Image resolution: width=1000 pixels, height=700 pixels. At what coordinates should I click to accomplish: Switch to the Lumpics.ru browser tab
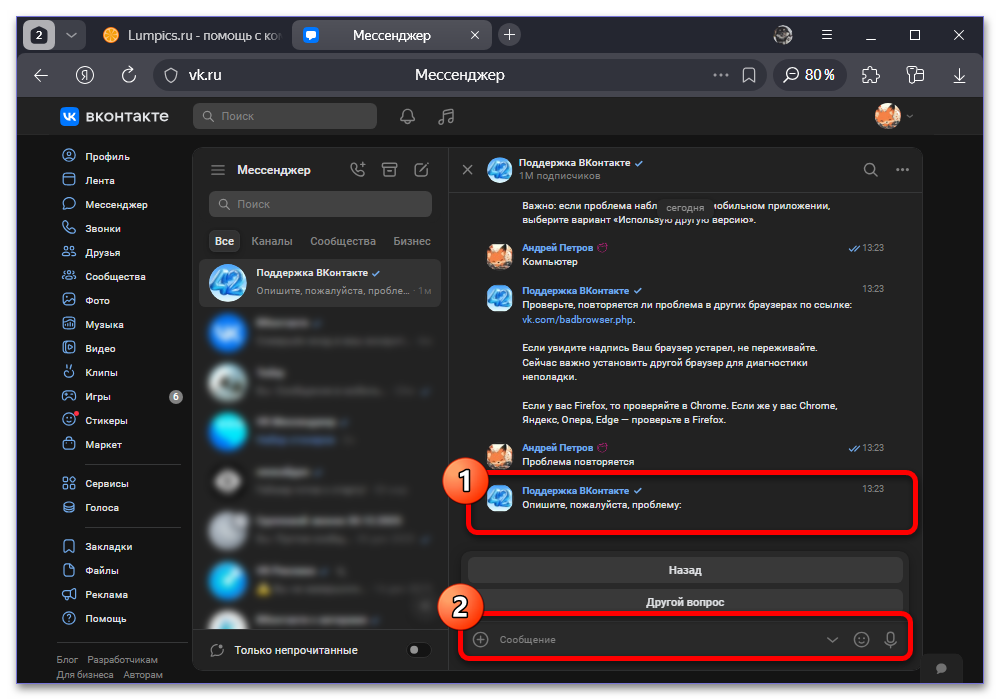click(x=193, y=35)
